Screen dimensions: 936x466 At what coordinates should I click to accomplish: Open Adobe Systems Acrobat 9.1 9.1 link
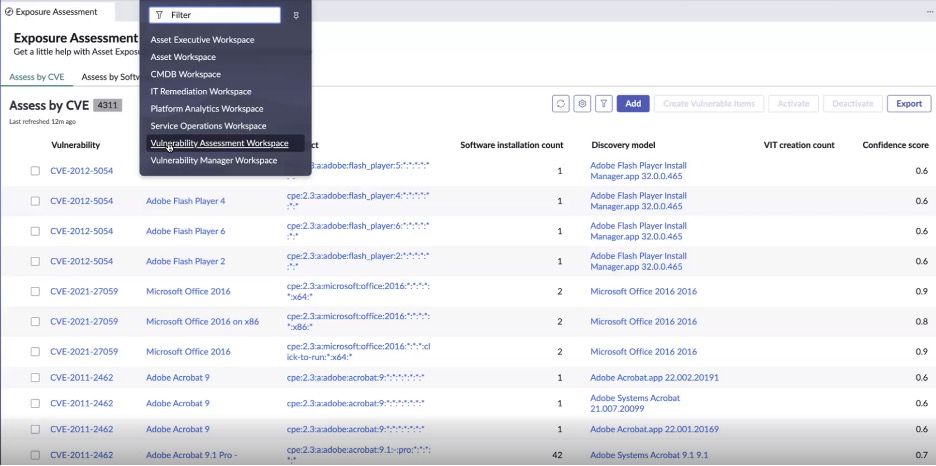click(x=649, y=455)
